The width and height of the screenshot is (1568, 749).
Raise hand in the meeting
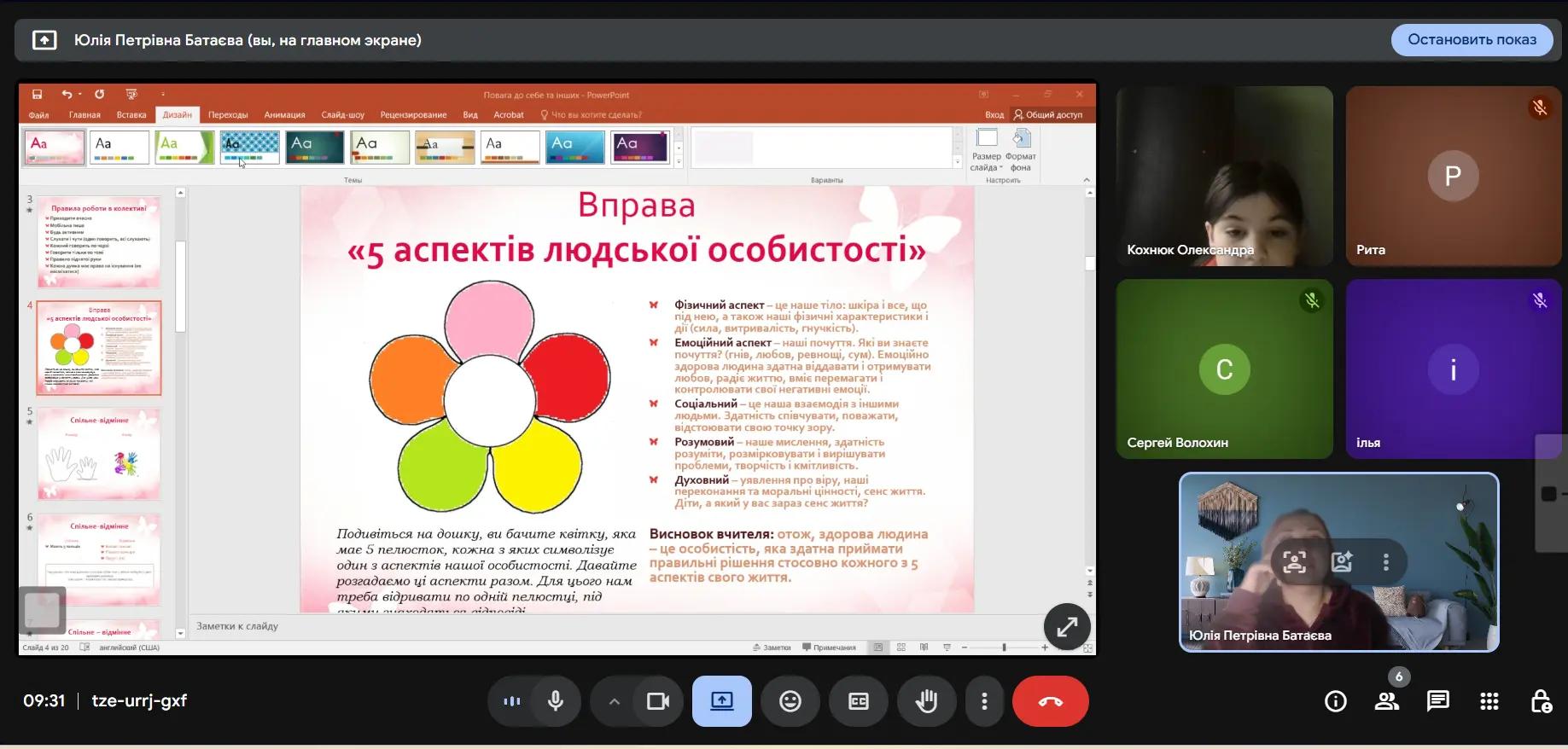pyautogui.click(x=926, y=701)
